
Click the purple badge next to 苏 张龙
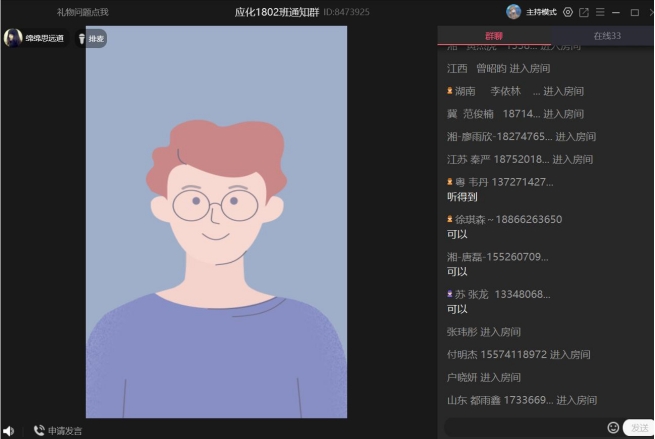(x=449, y=294)
